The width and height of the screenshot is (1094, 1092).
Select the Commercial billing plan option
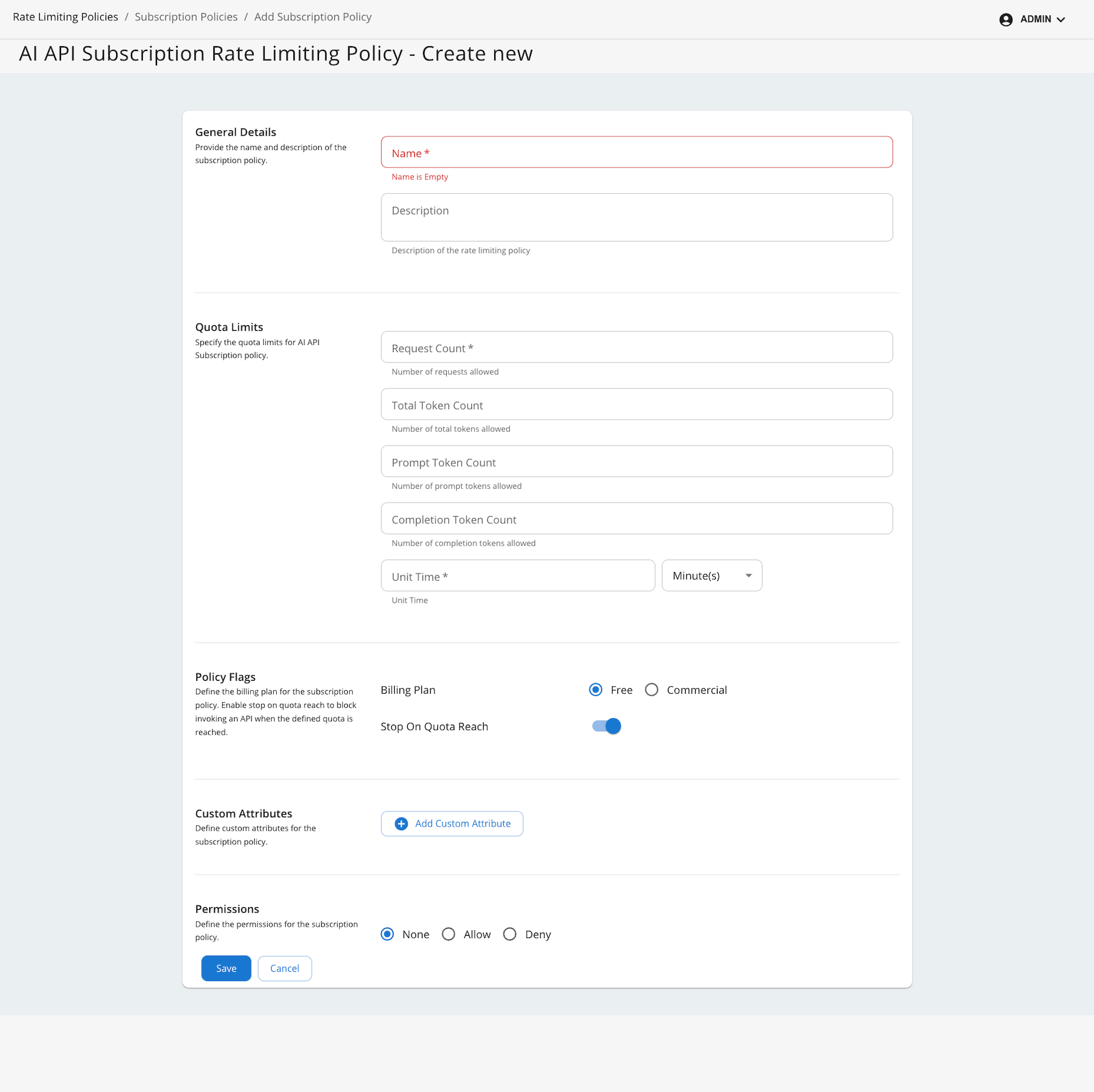(x=651, y=690)
